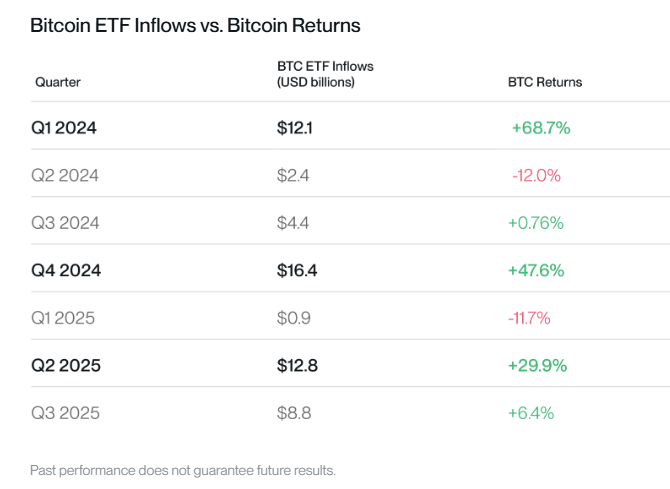Click the $8.8 inflow value for Q3 2025

(x=294, y=412)
